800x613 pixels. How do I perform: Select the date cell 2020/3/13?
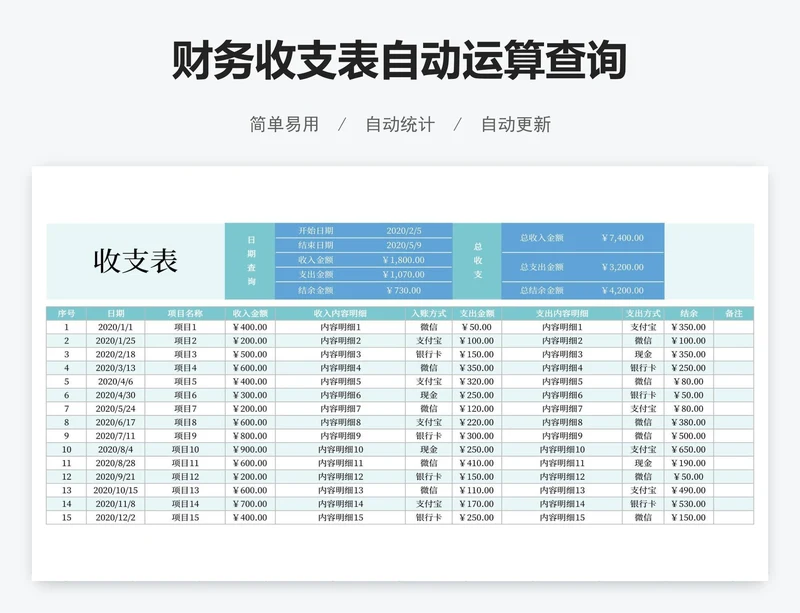[x=116, y=368]
